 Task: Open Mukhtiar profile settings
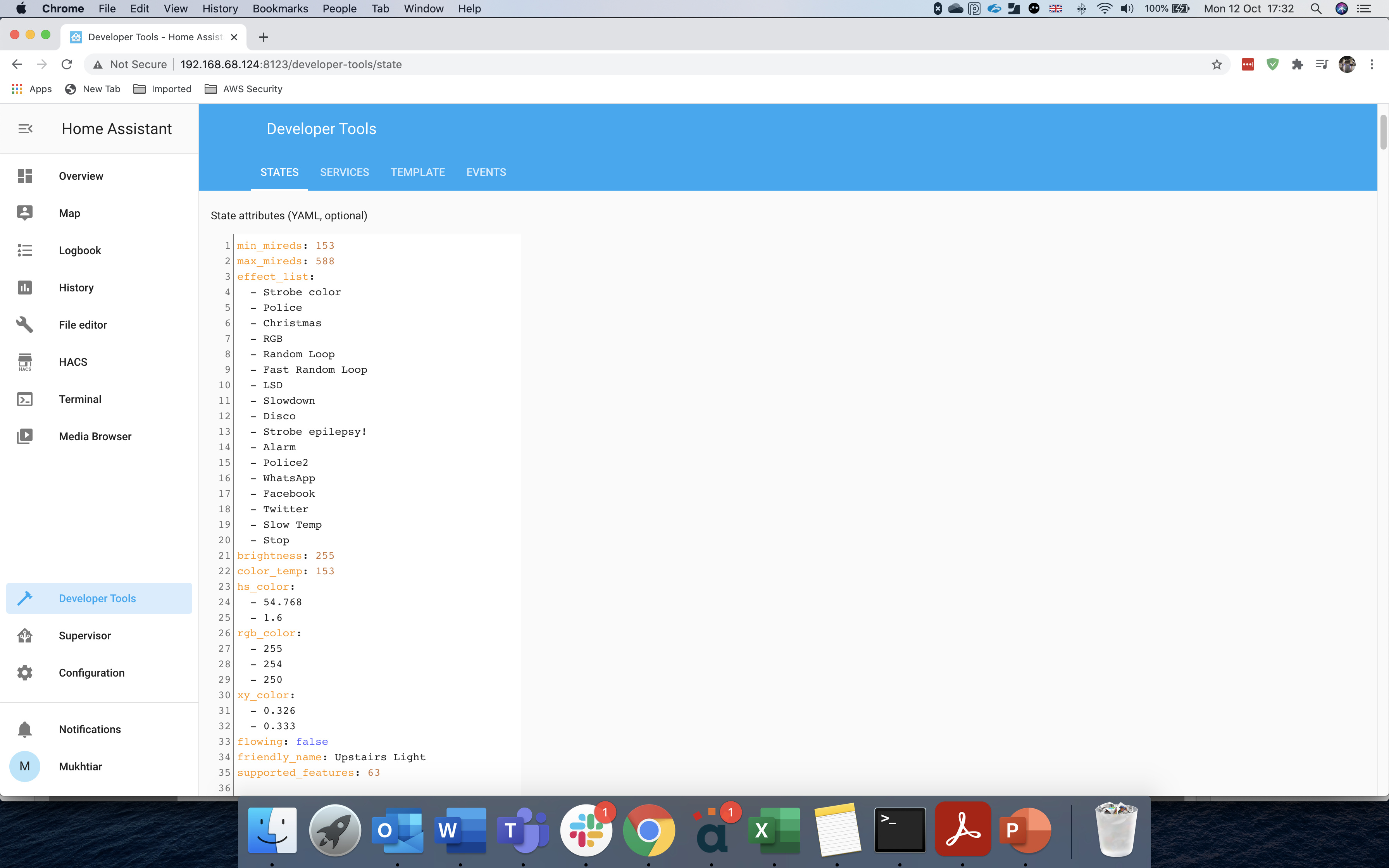80,766
